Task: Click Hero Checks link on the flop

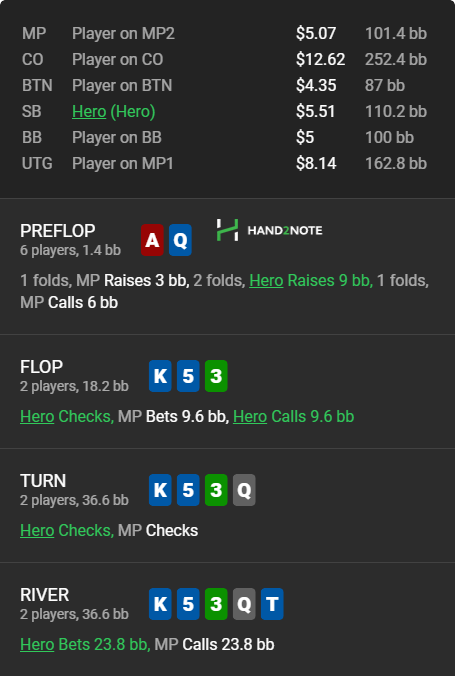Action: click(37, 416)
